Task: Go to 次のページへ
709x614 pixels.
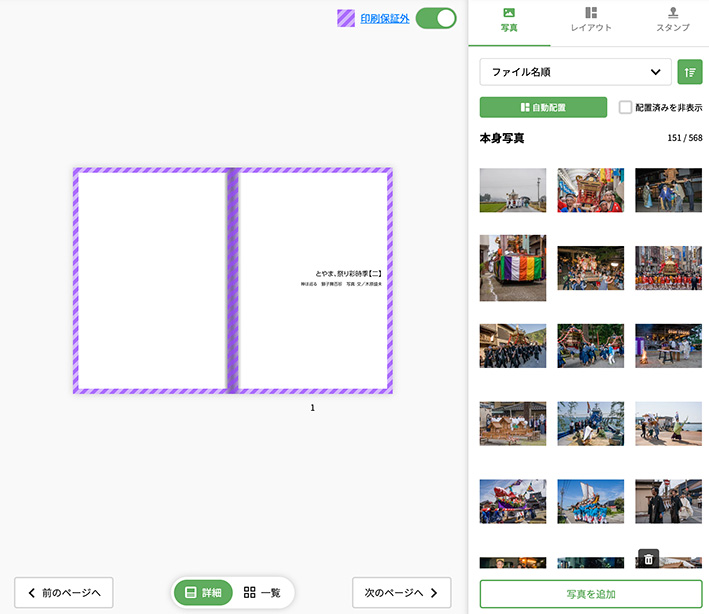Action: coord(401,592)
